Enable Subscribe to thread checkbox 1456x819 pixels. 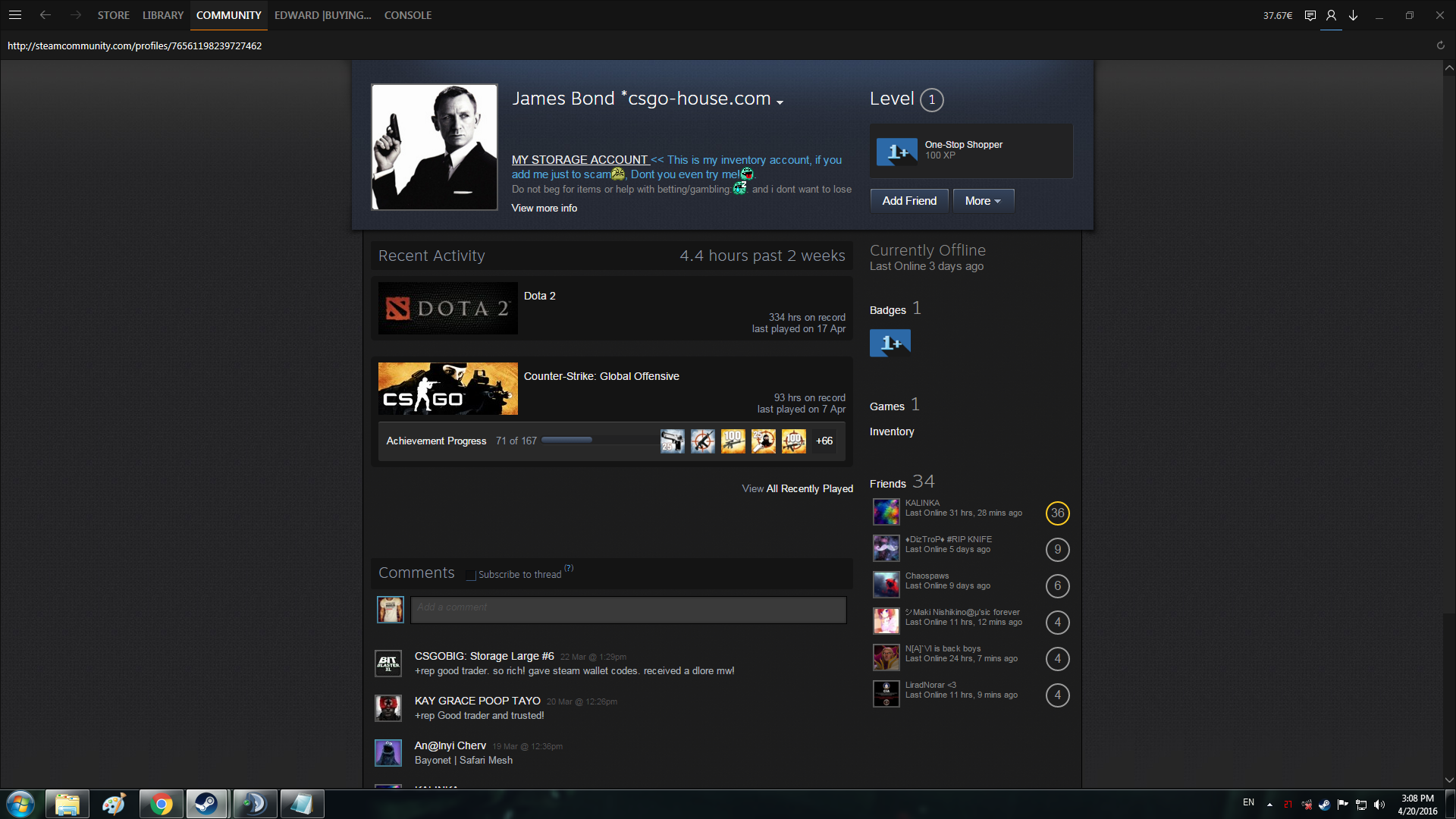pos(471,576)
